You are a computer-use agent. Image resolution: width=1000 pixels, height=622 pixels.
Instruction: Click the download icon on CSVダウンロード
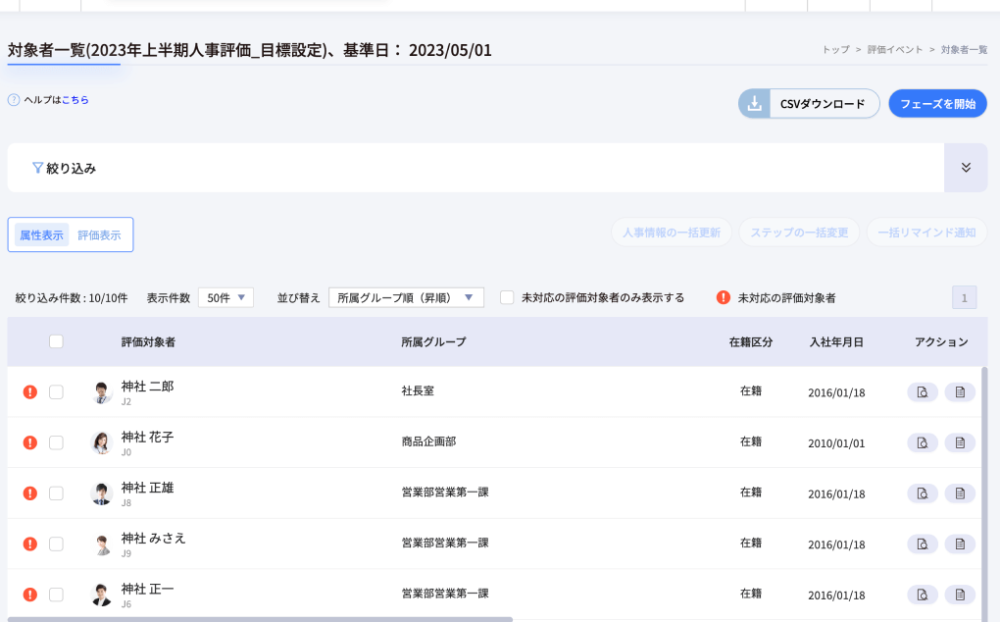point(754,104)
